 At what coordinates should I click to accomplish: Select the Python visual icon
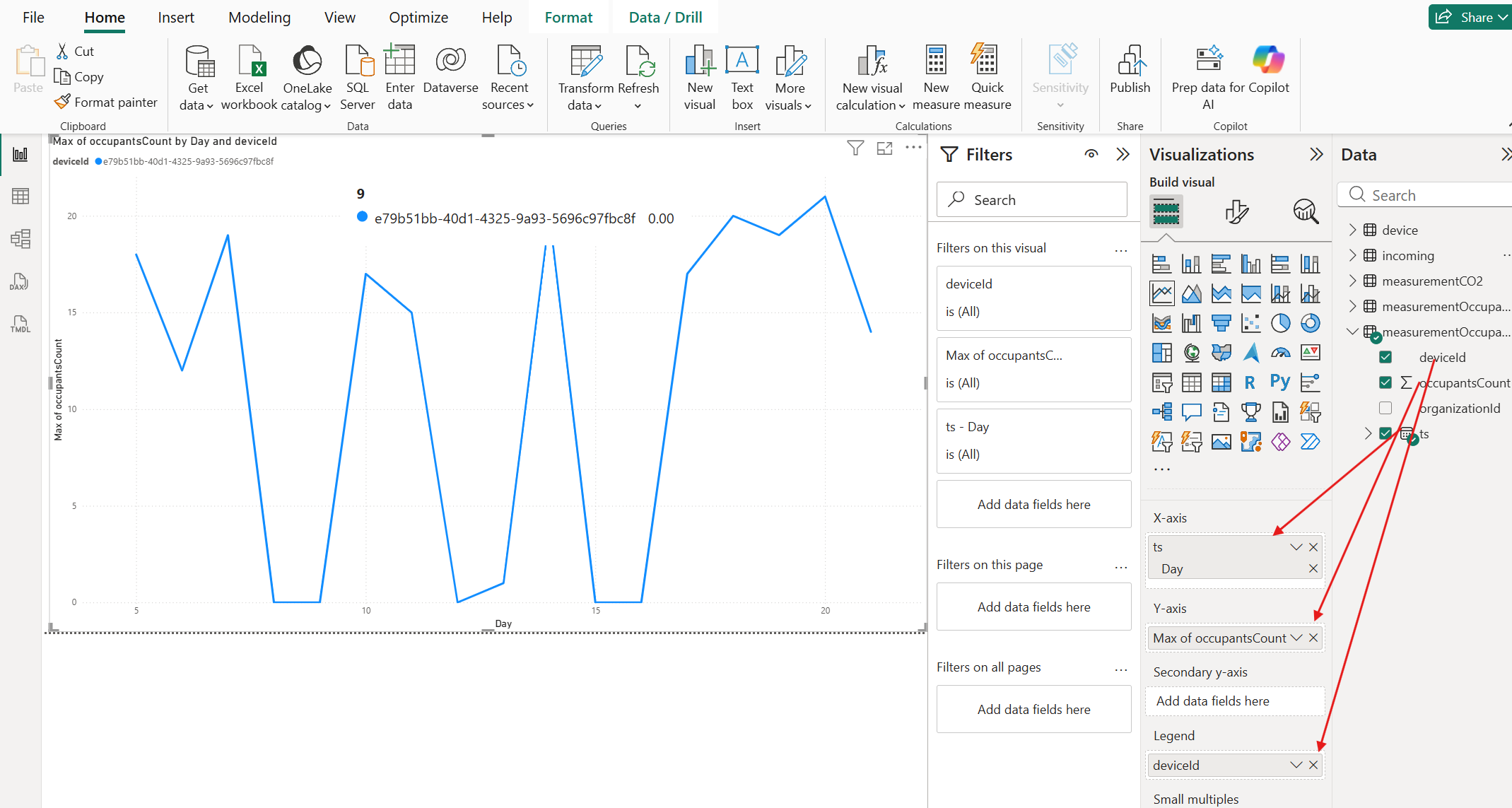pyautogui.click(x=1280, y=382)
